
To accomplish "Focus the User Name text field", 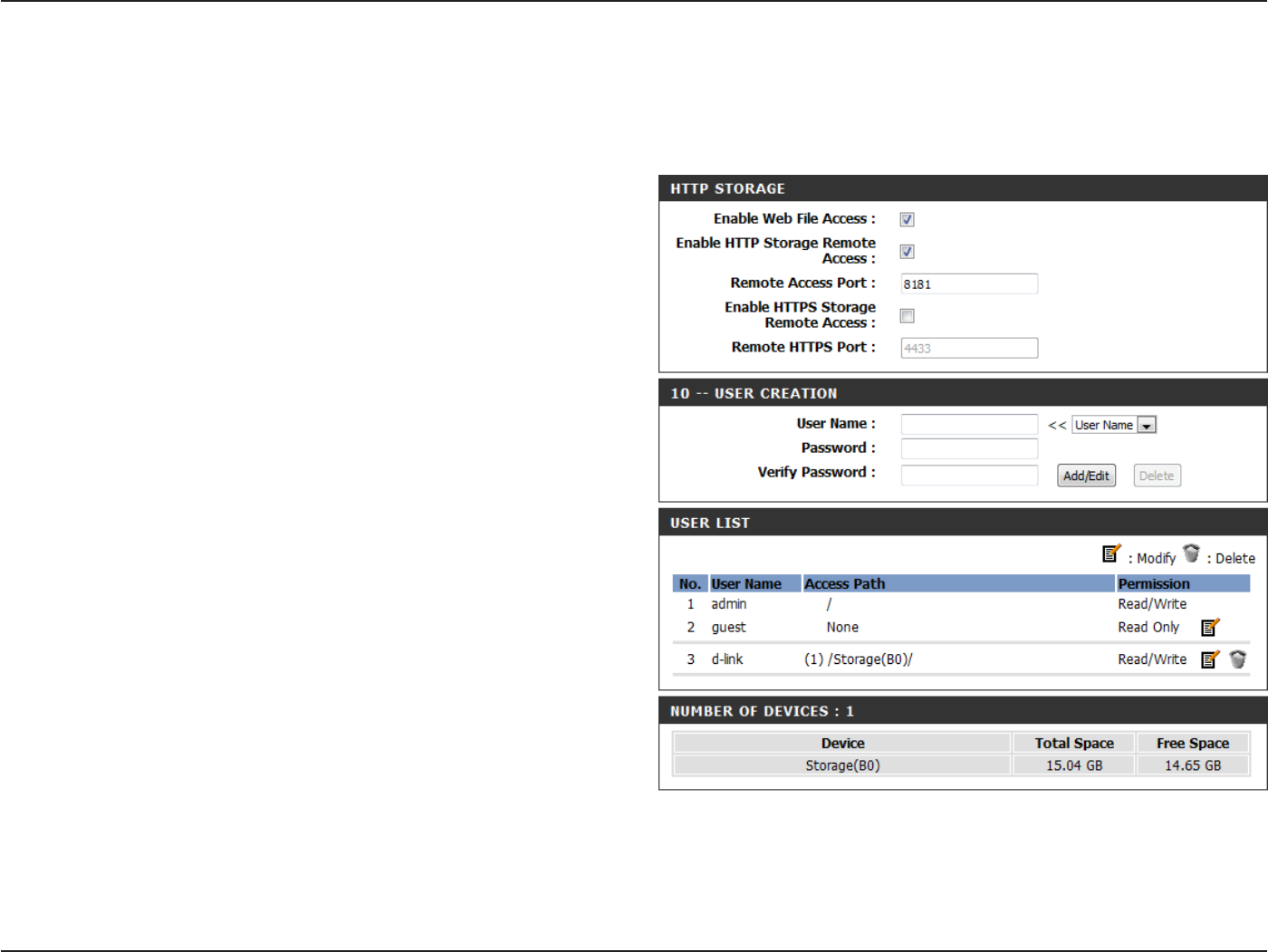I will pos(969,424).
